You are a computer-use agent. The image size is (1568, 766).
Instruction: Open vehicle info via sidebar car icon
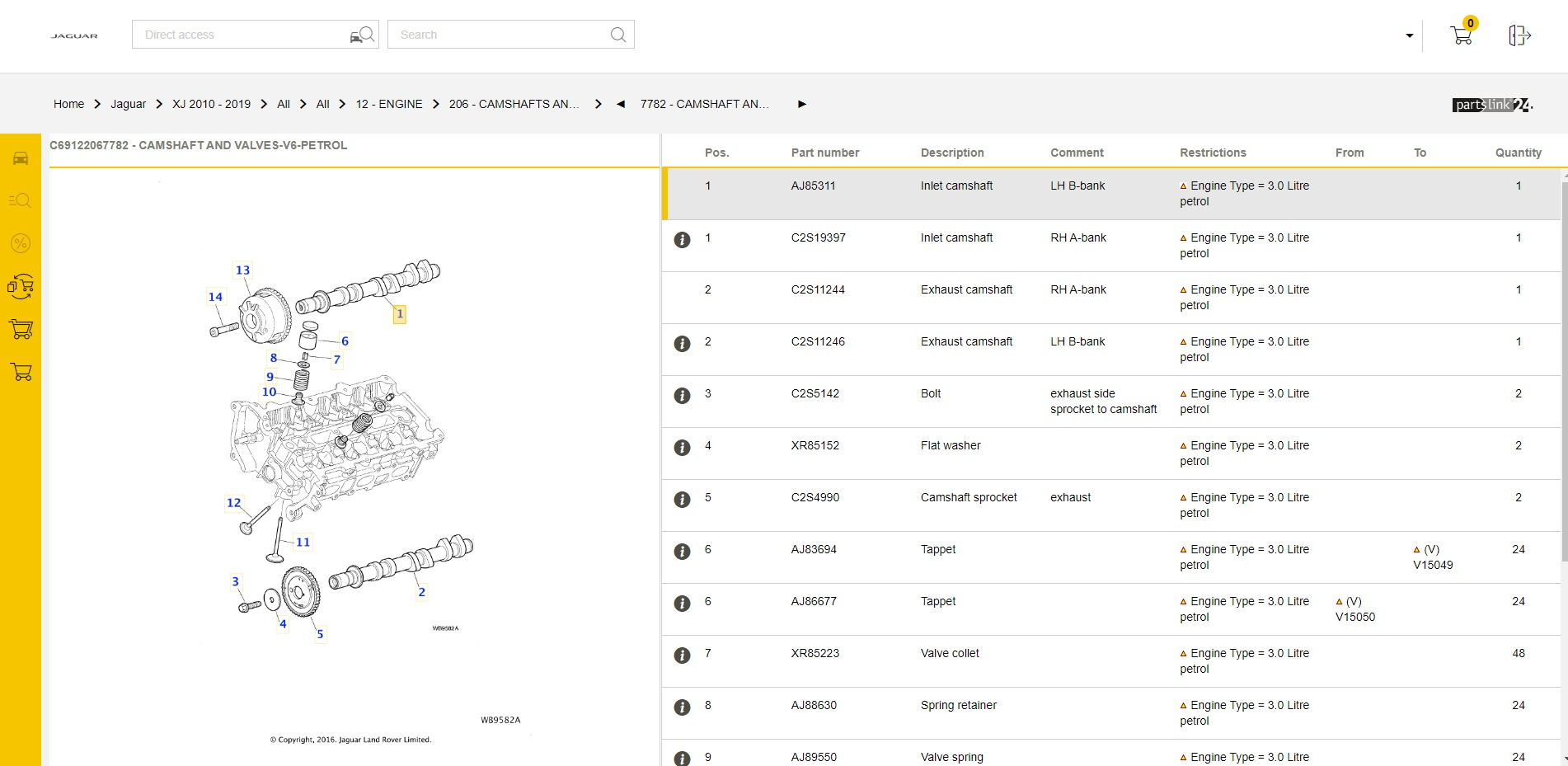point(21,158)
